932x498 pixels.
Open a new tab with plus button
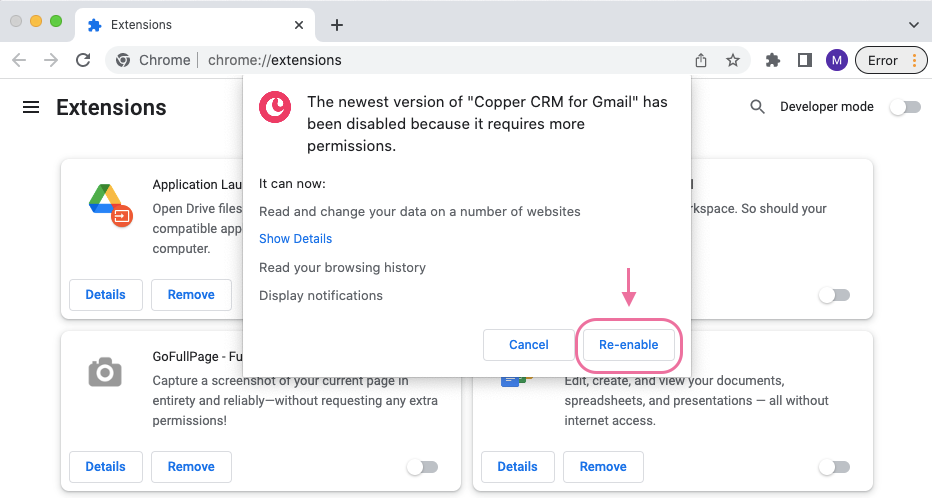pyautogui.click(x=337, y=25)
